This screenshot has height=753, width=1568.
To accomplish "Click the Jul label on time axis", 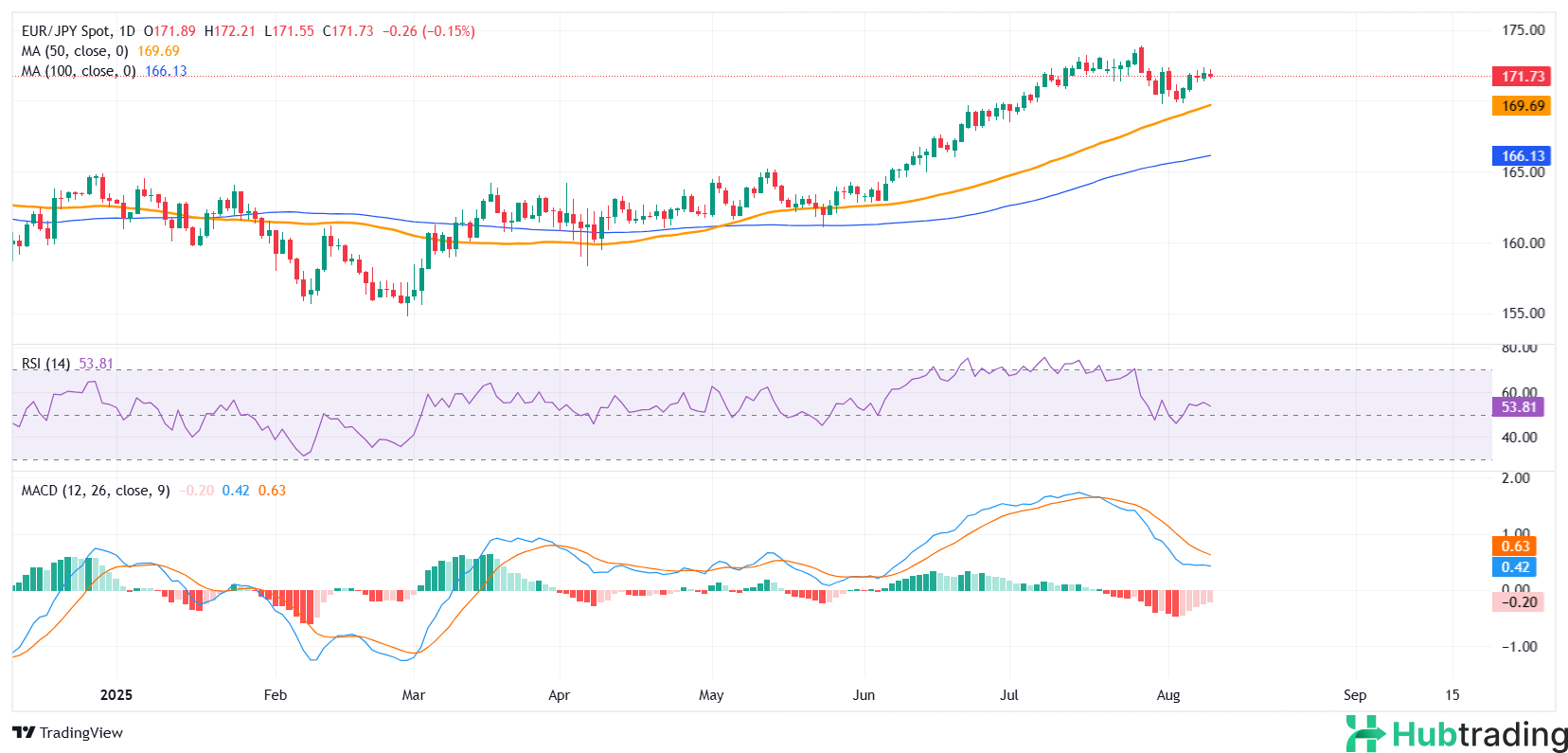I will click(x=1009, y=695).
